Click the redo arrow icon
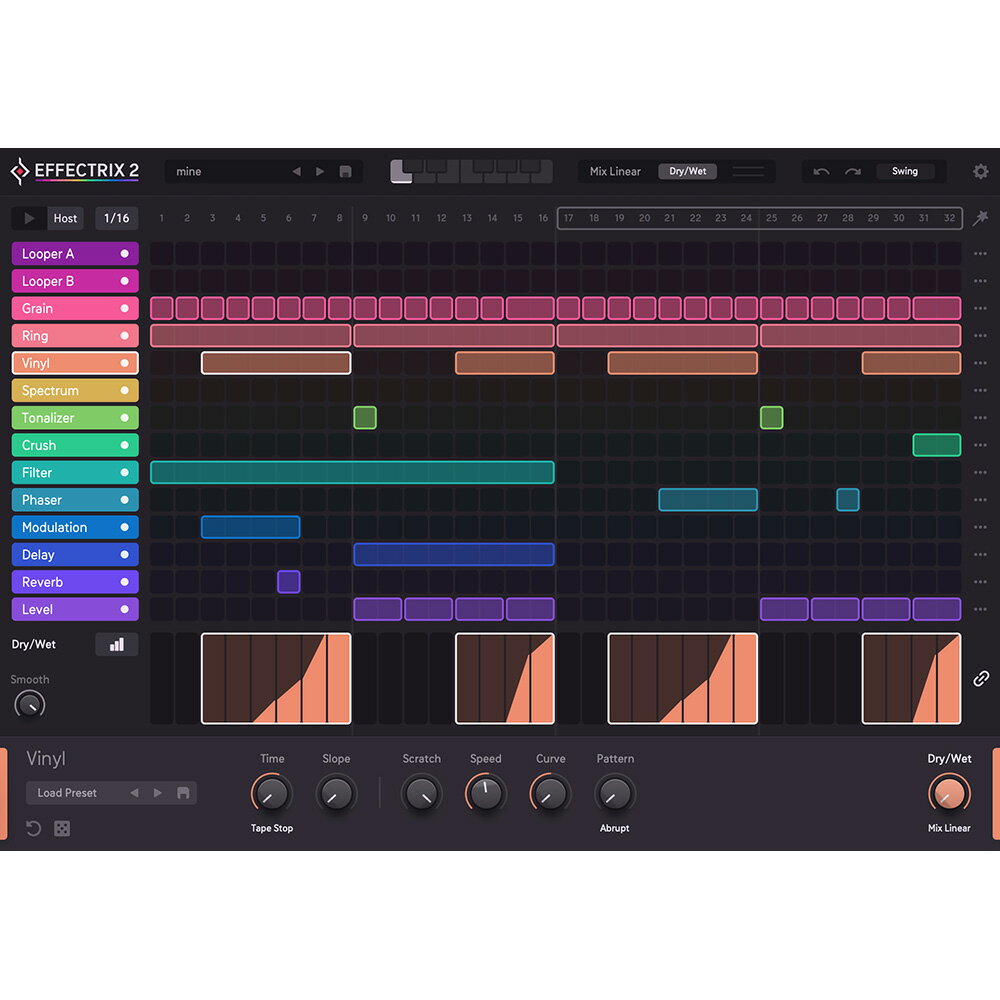Image resolution: width=1000 pixels, height=1000 pixels. [853, 171]
